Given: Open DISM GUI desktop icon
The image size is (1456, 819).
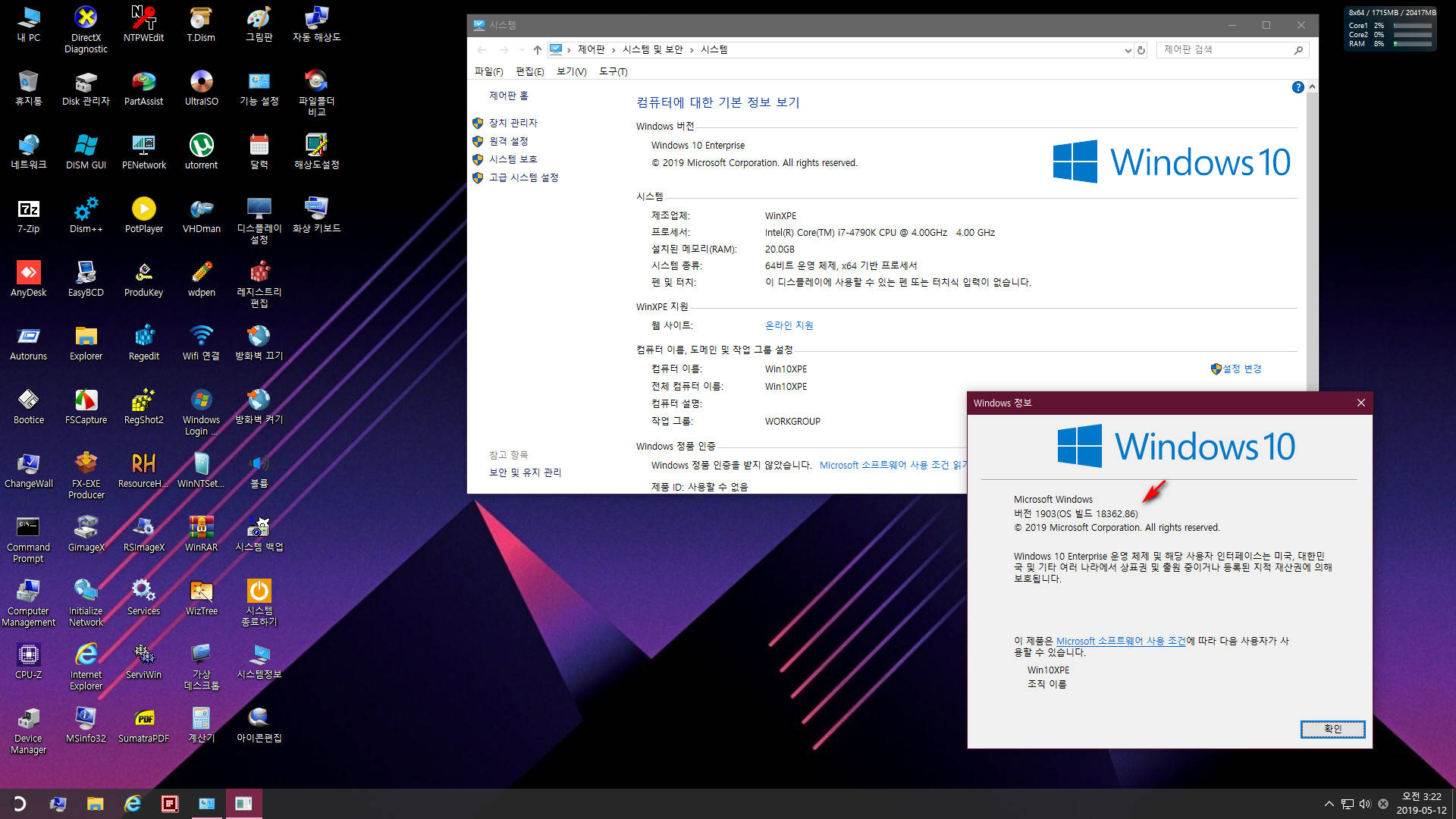Looking at the screenshot, I should 86,152.
